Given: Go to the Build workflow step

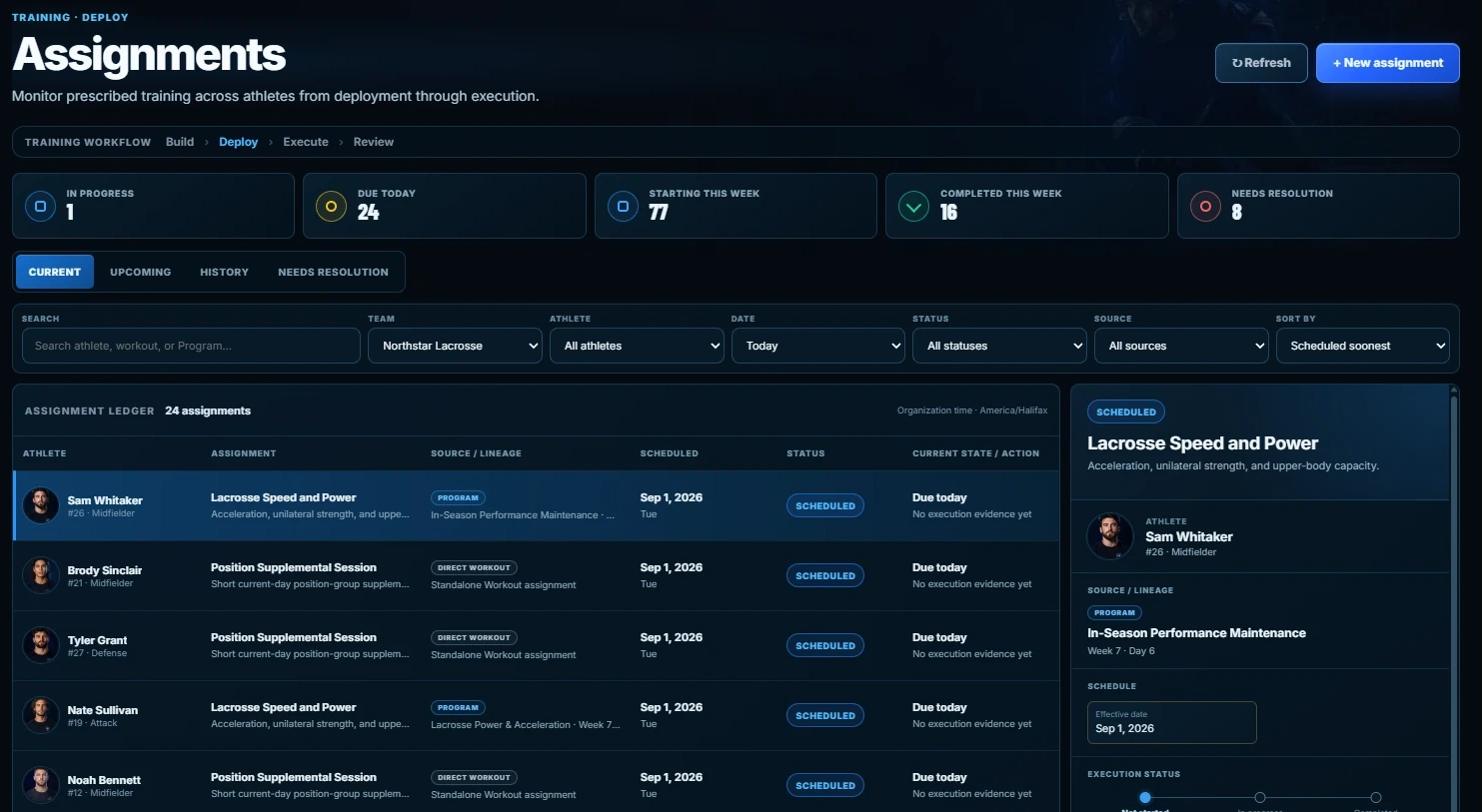Looking at the screenshot, I should point(180,142).
